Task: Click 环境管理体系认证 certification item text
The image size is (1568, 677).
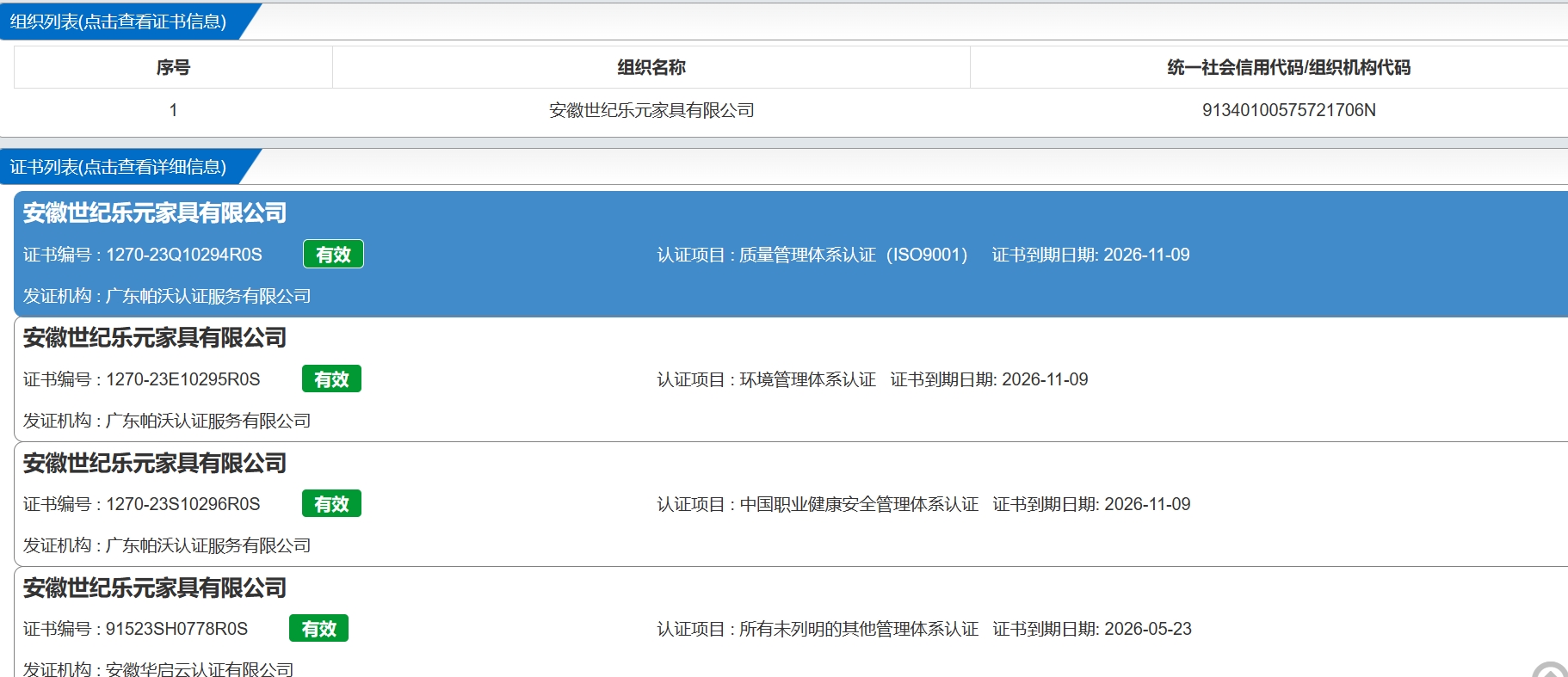Action: (807, 379)
